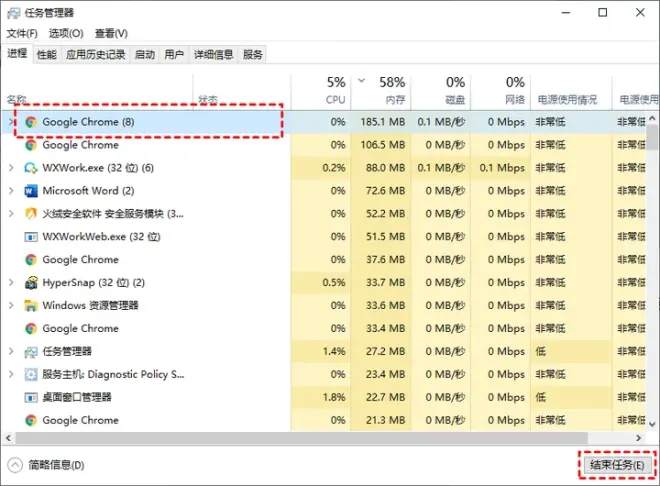Click the 0.5% CPU cell
The image size is (660, 486).
pyautogui.click(x=321, y=282)
